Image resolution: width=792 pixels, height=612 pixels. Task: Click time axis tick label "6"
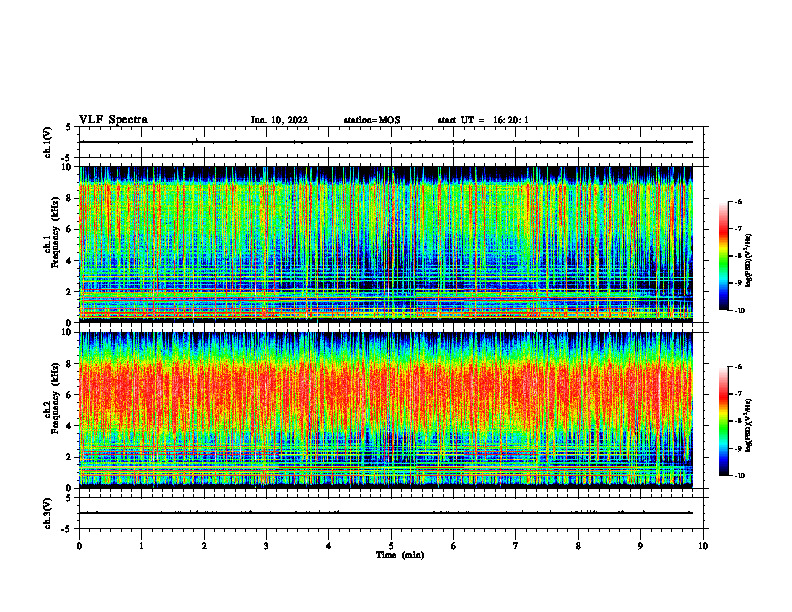[454, 546]
